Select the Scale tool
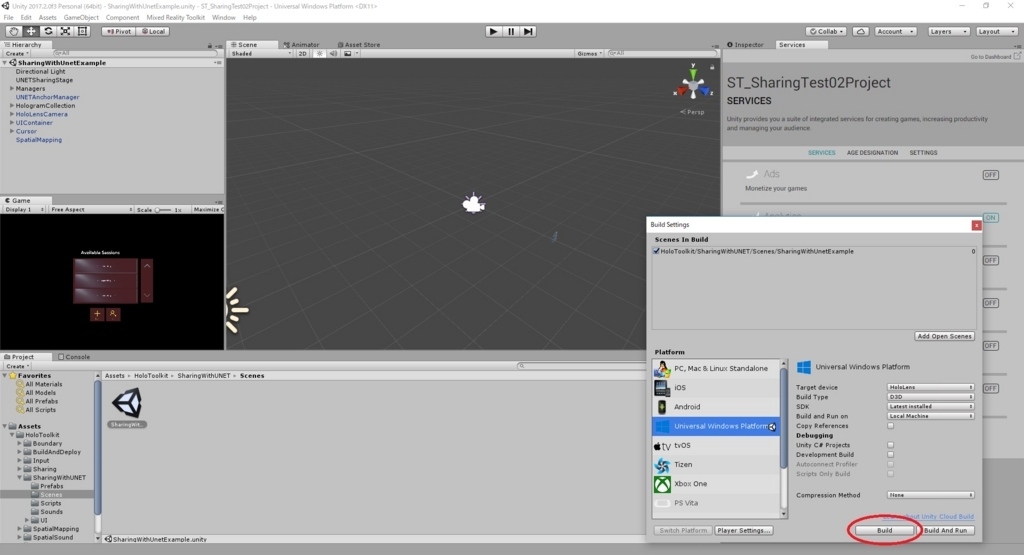The image size is (1024, 555). [65, 31]
